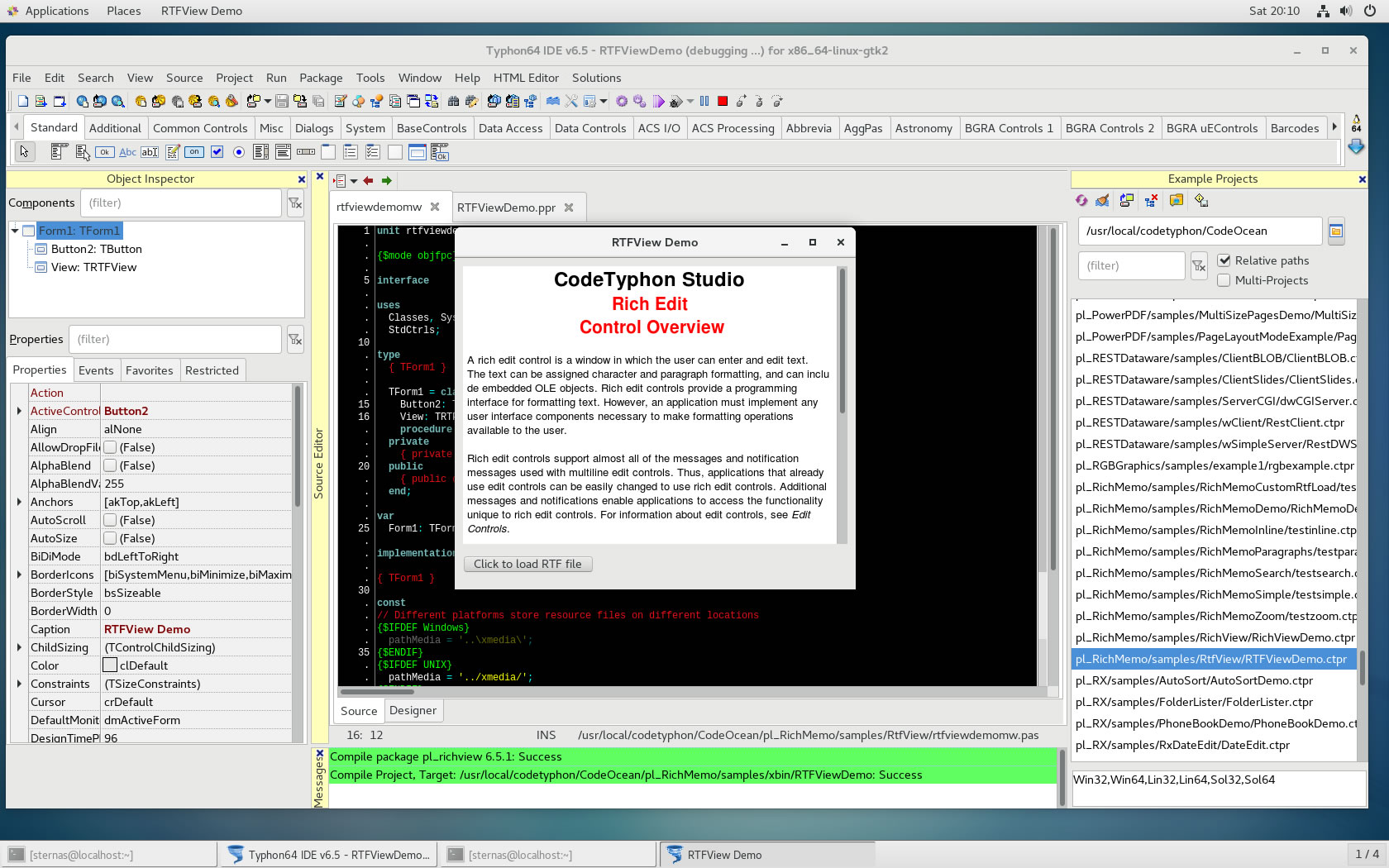This screenshot has height=868, width=1389.
Task: Click the Example Projects refresh icon
Action: coord(1081,200)
